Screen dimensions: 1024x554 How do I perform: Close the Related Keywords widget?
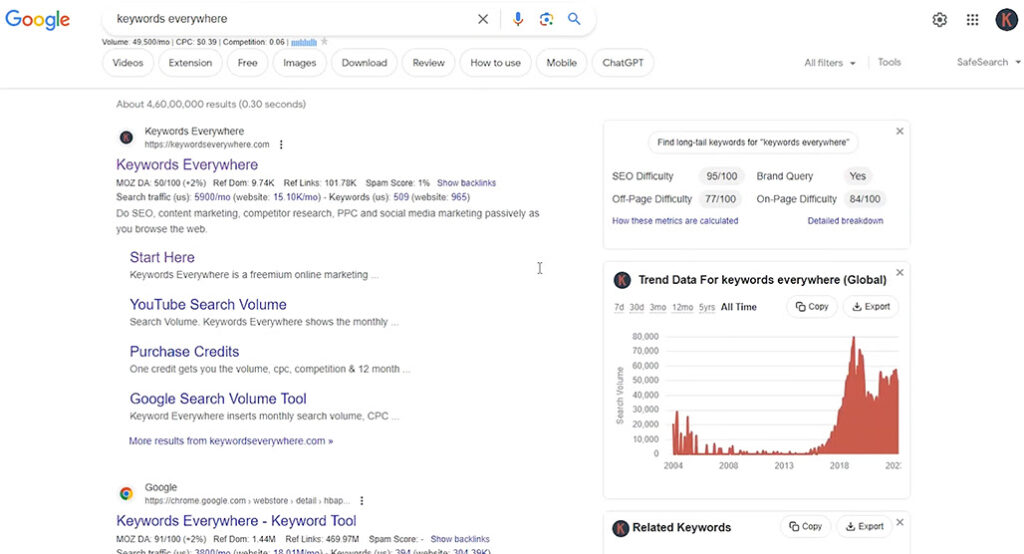pyautogui.click(x=899, y=522)
